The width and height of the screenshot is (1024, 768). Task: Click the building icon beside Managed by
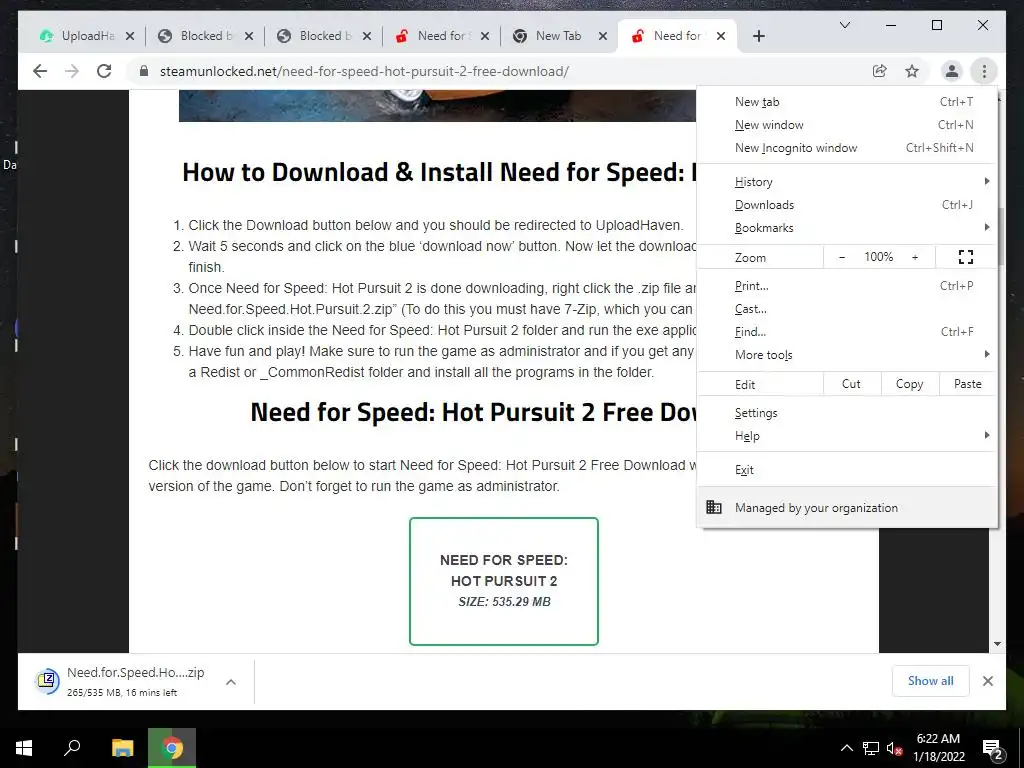(x=714, y=507)
